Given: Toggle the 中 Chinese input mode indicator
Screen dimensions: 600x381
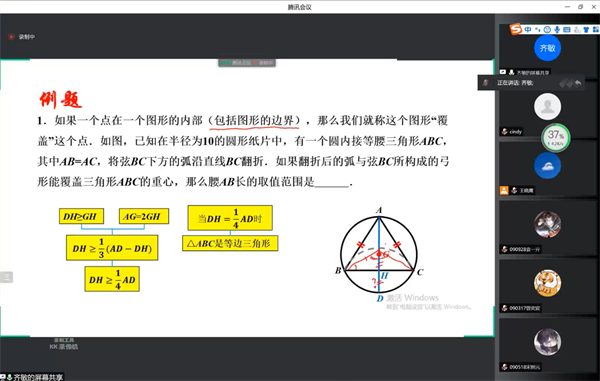Looking at the screenshot, I should tap(528, 29).
